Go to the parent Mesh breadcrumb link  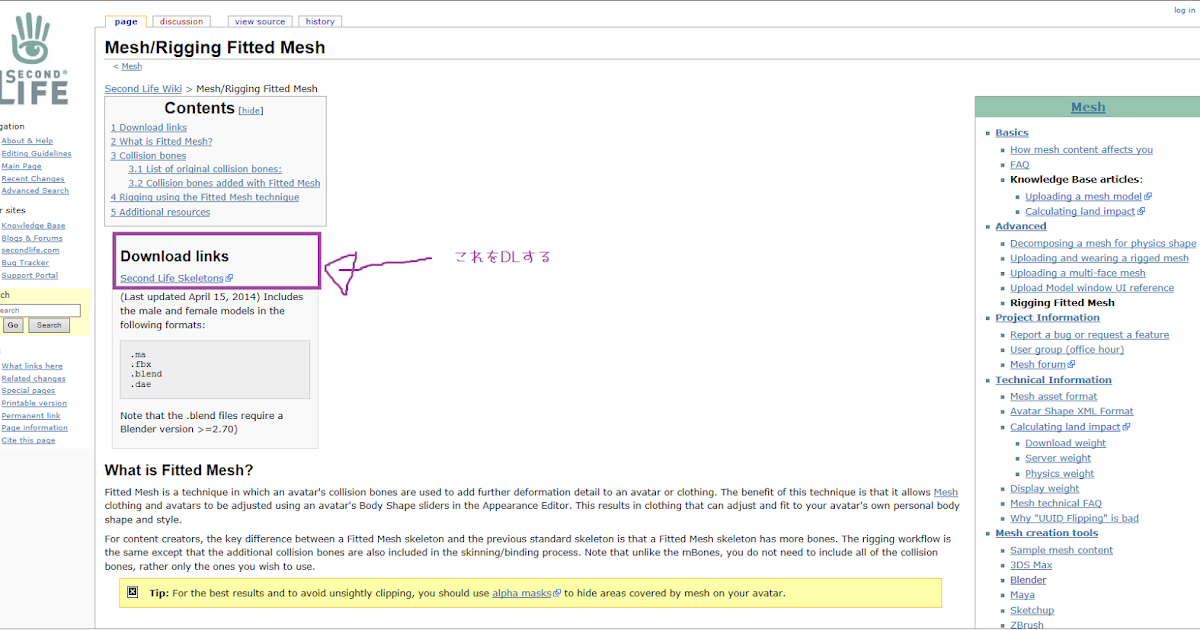pos(132,67)
